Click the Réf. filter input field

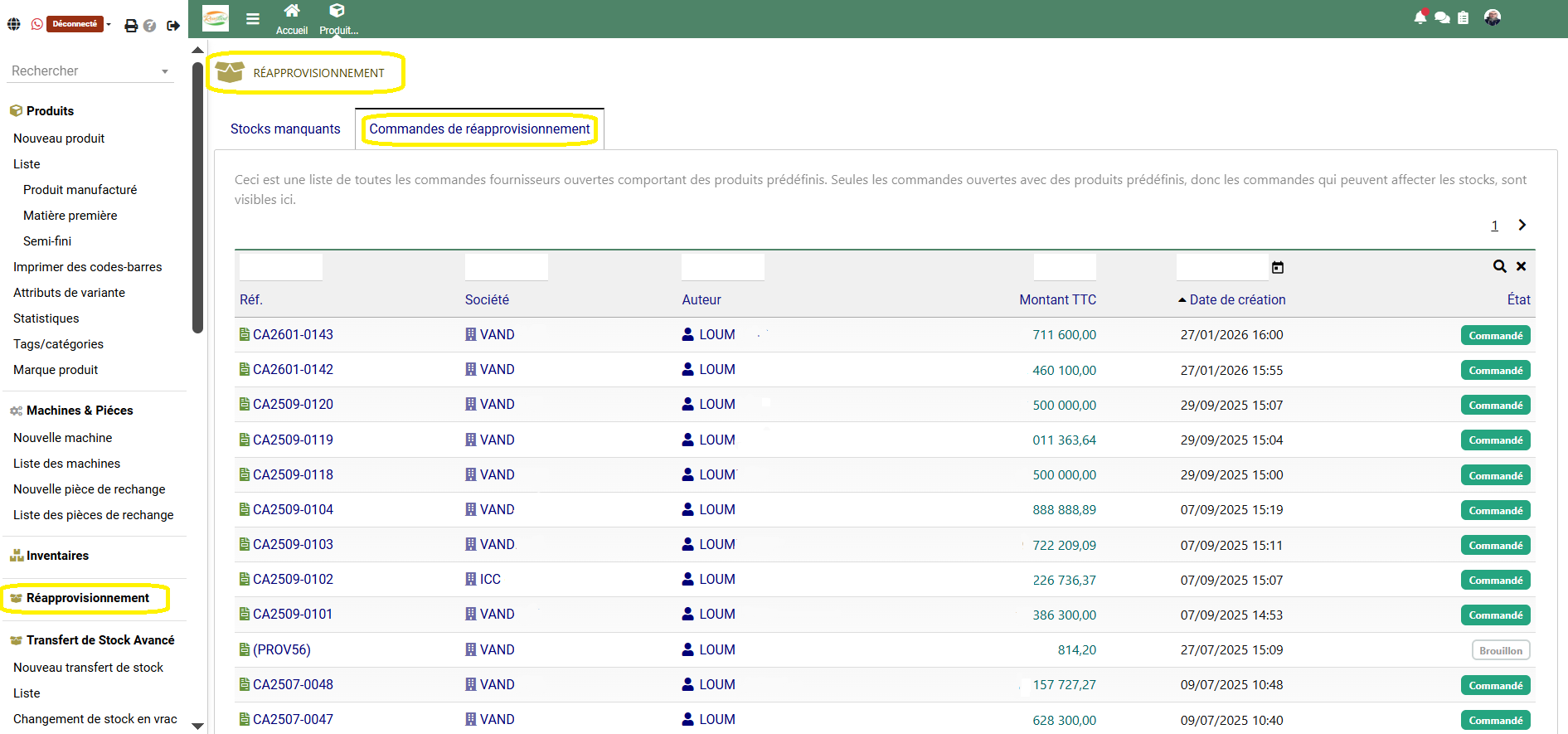[281, 267]
